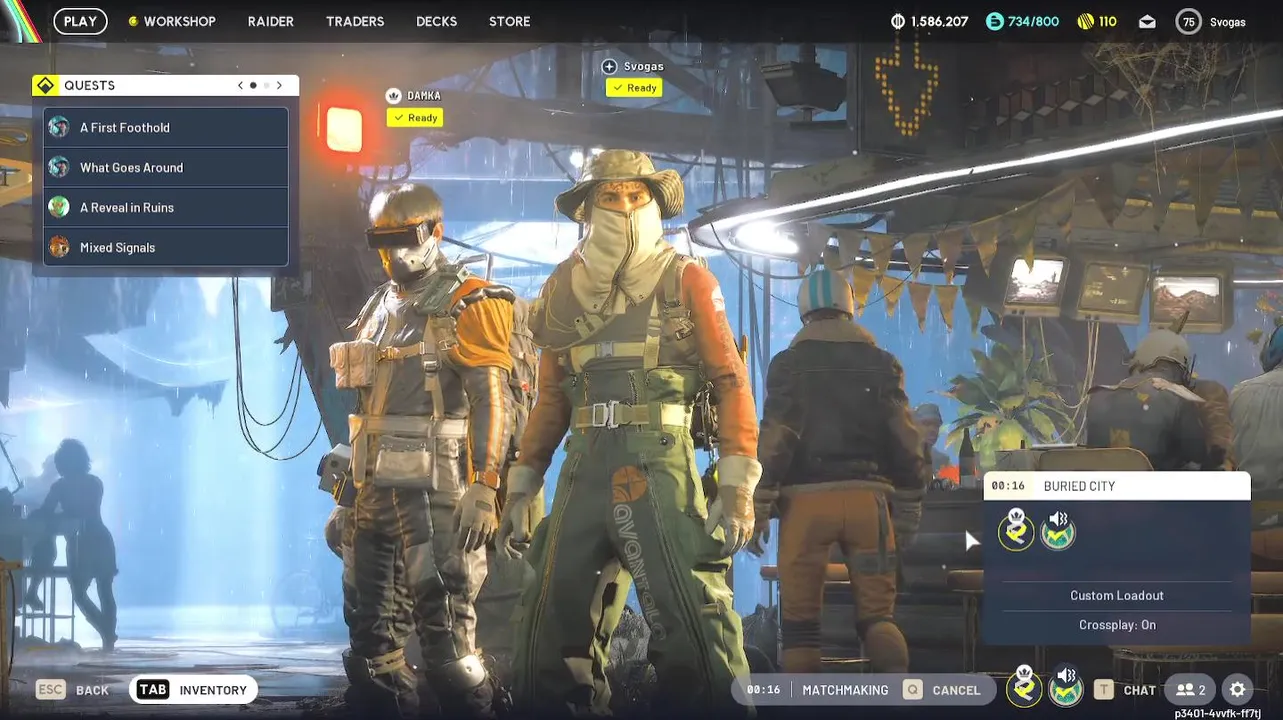This screenshot has height=720, width=1283.
Task: Click the teal stash capacity icon
Action: tap(994, 21)
